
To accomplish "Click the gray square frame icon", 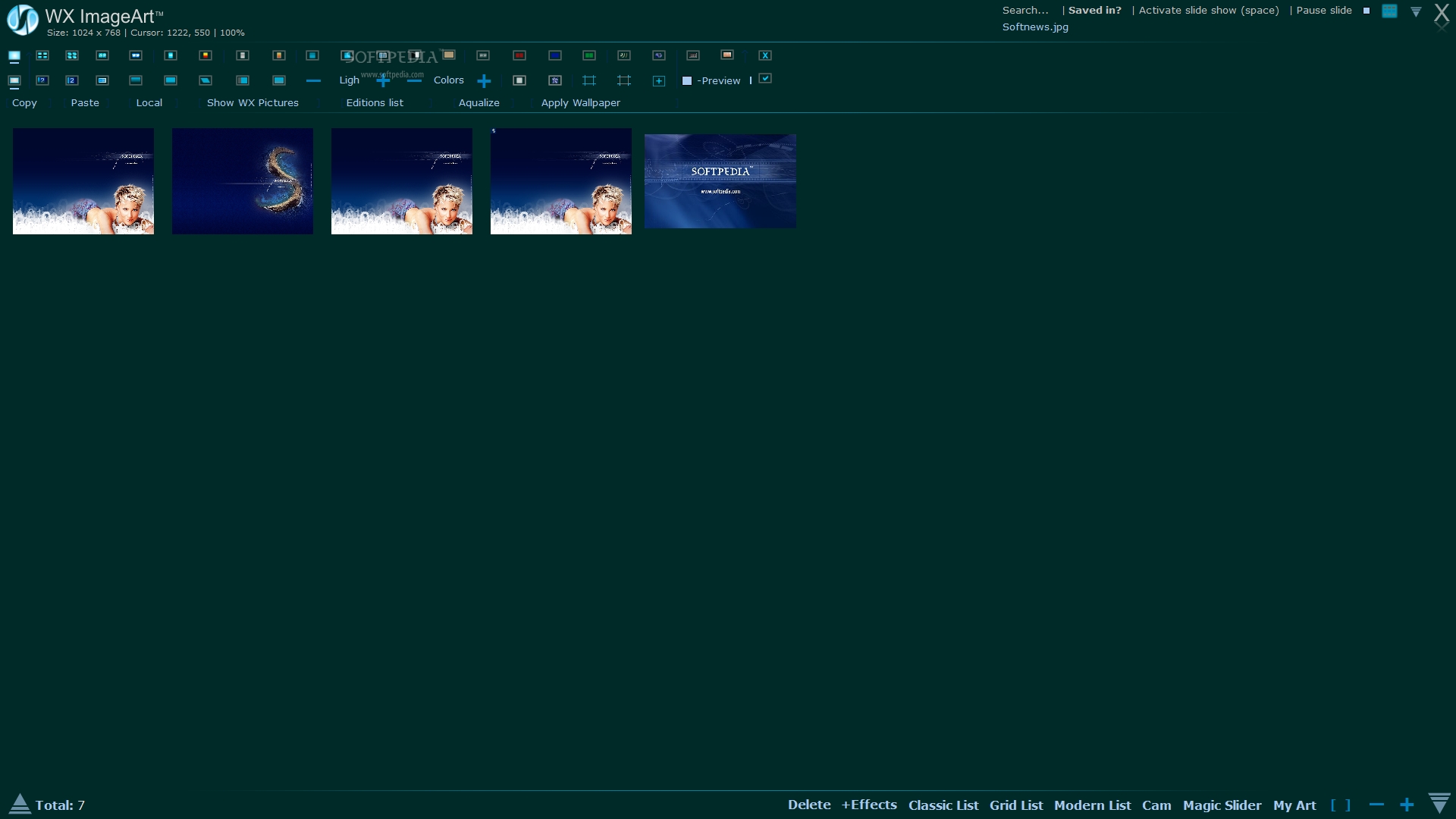I will pos(519,80).
